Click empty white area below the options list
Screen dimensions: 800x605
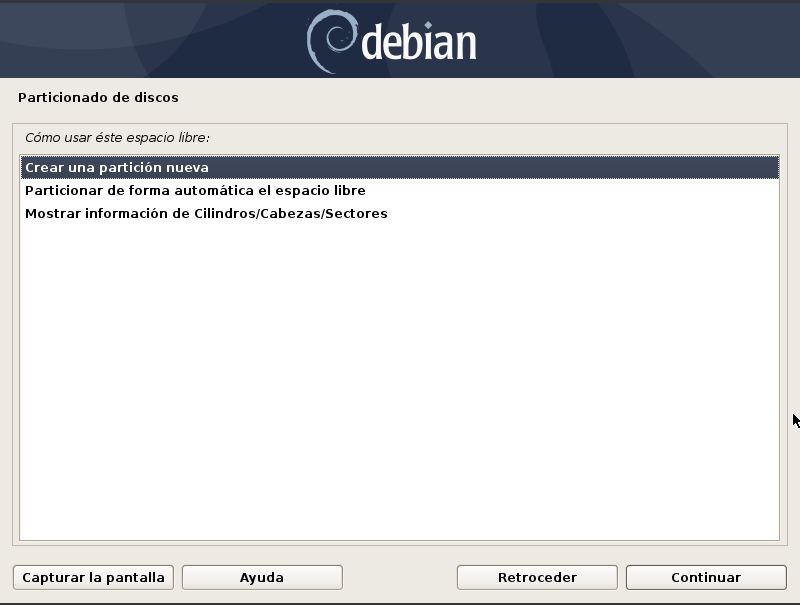pyautogui.click(x=399, y=383)
